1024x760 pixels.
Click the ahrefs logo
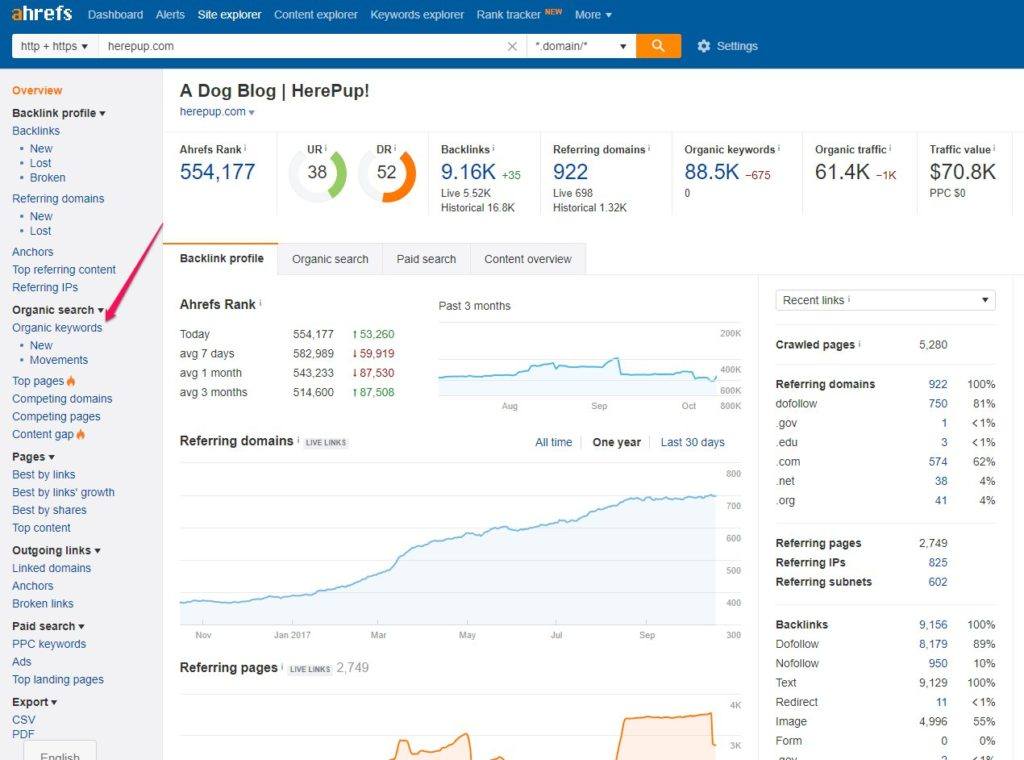point(41,13)
